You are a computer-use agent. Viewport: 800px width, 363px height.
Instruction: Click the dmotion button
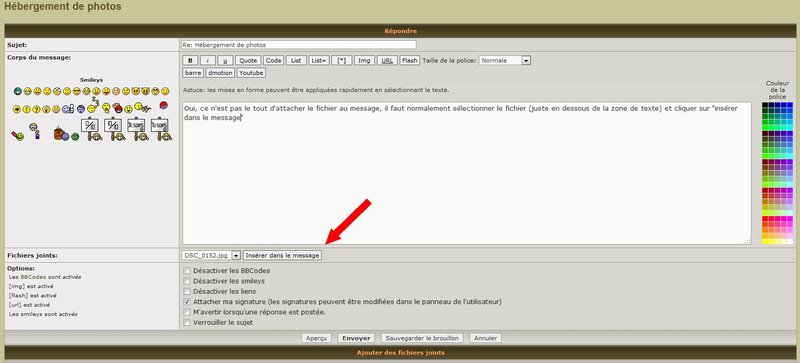coord(220,73)
